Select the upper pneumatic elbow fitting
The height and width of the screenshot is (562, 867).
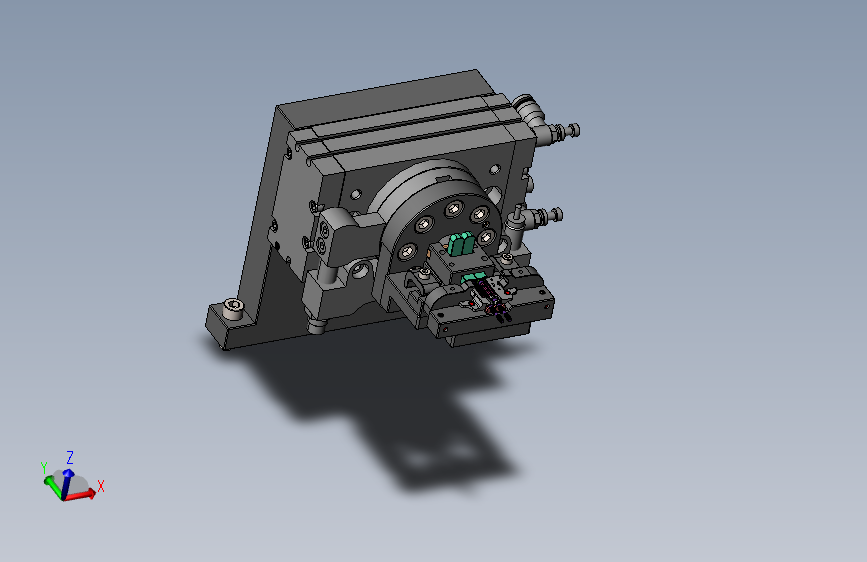click(x=545, y=121)
